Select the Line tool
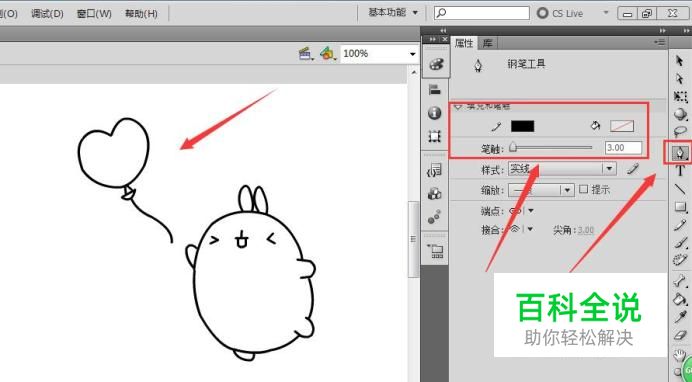This screenshot has width=692, height=382. (680, 189)
